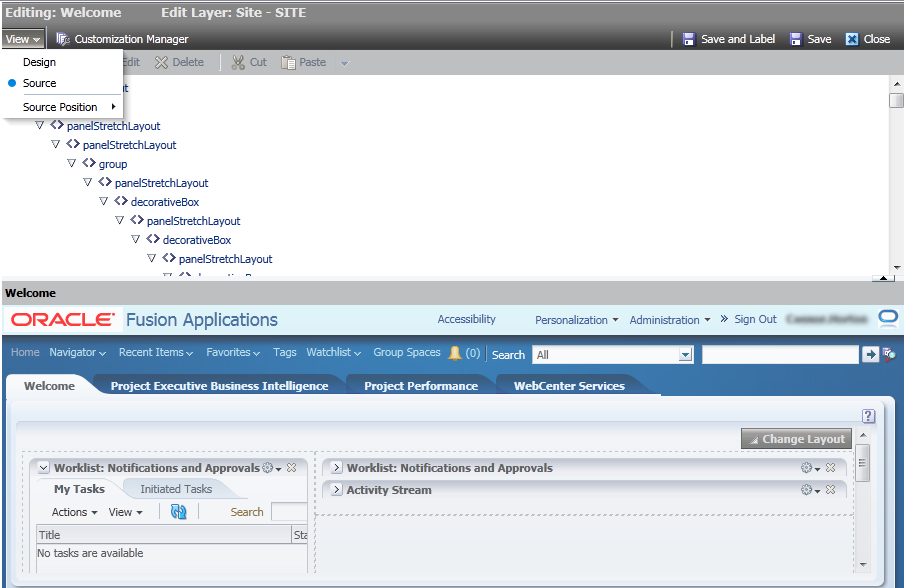904x588 pixels.
Task: Open the Personalization menu
Action: 577,320
